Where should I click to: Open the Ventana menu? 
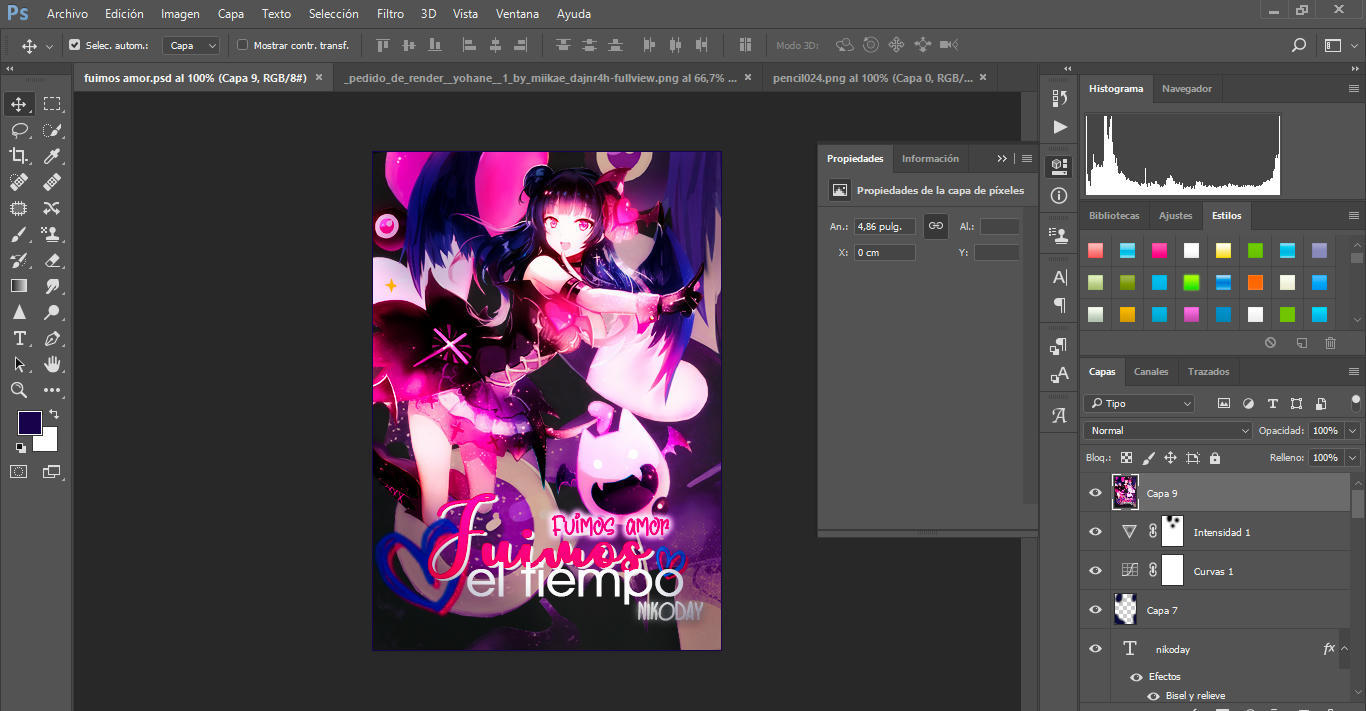point(518,14)
